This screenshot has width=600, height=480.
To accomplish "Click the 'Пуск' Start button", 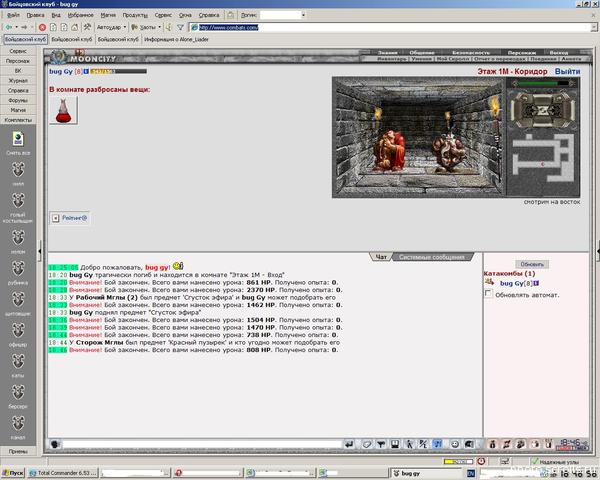I will 13,473.
